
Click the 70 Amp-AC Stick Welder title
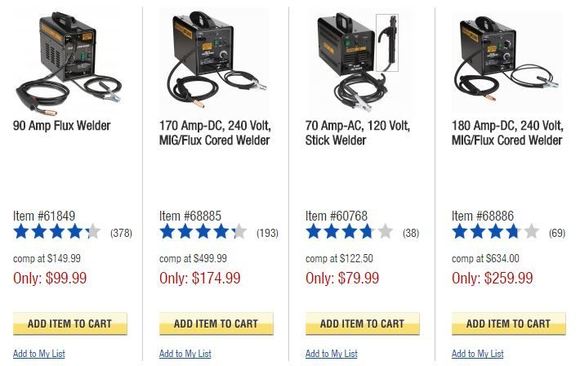(x=358, y=133)
